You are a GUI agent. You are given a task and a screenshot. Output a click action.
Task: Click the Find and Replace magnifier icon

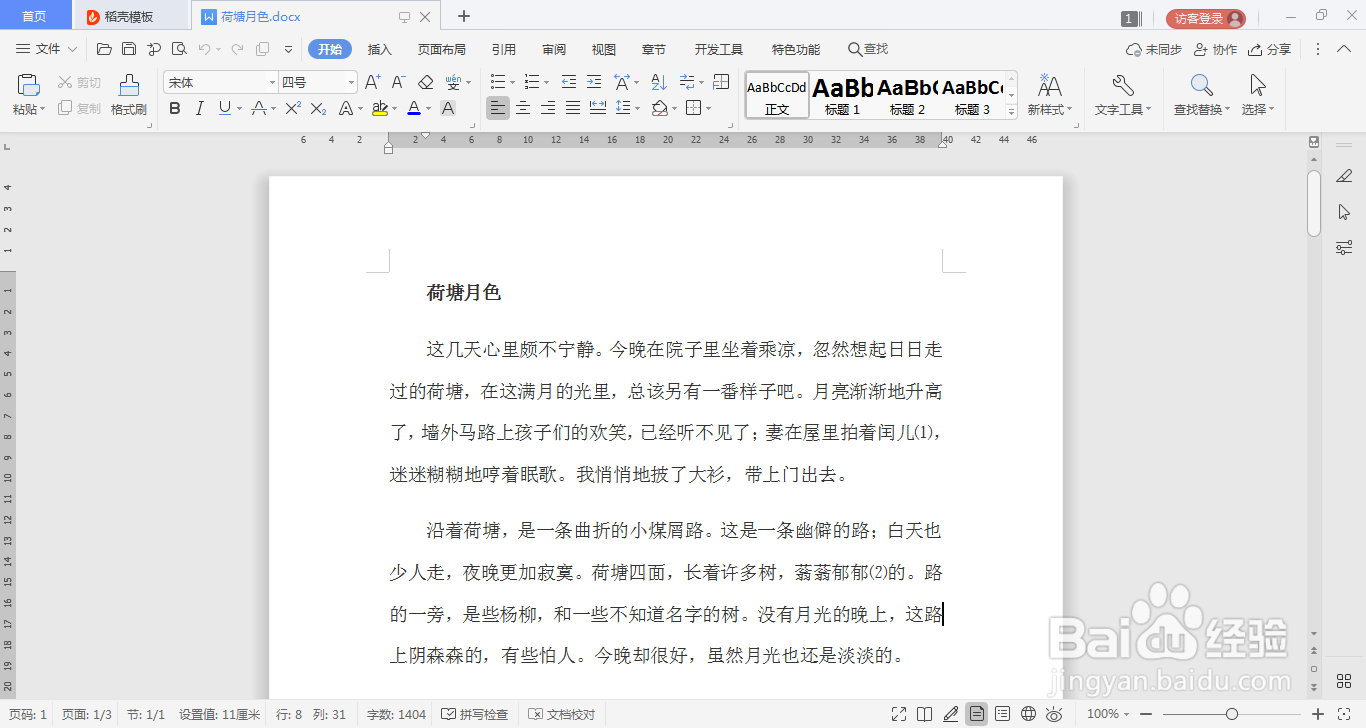(x=1202, y=85)
